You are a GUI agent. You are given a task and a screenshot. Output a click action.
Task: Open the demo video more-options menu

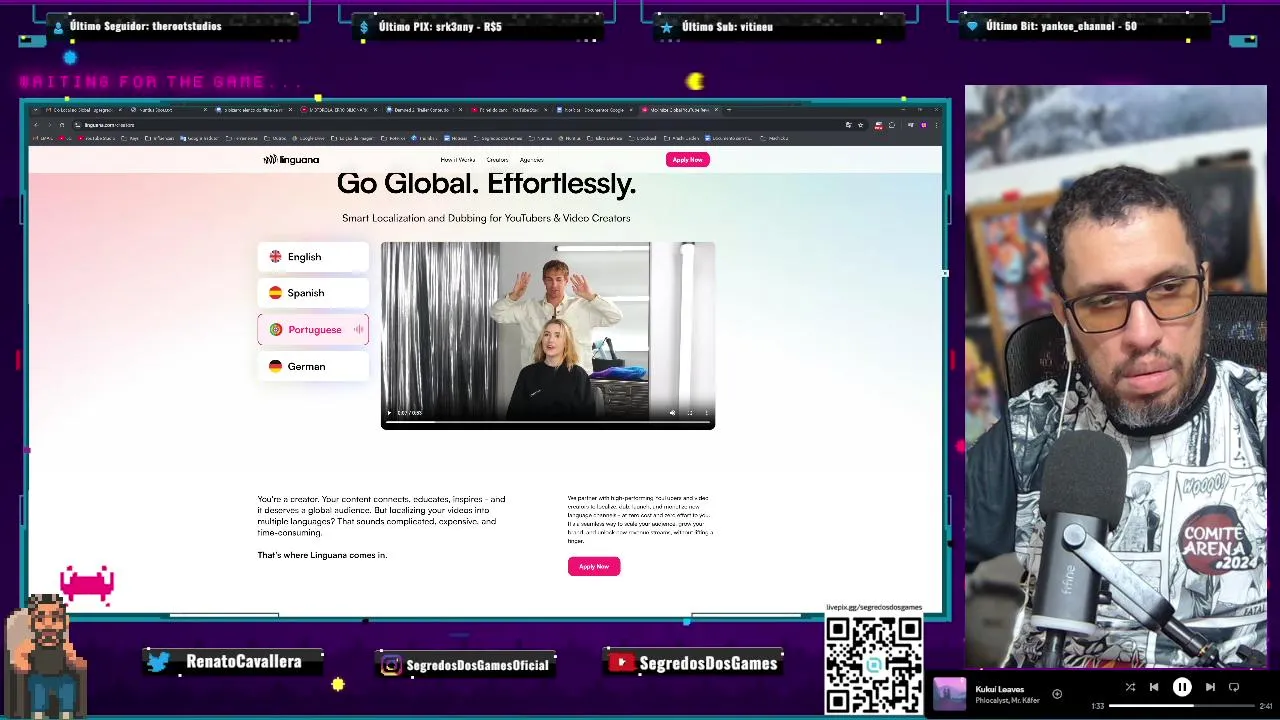706,413
